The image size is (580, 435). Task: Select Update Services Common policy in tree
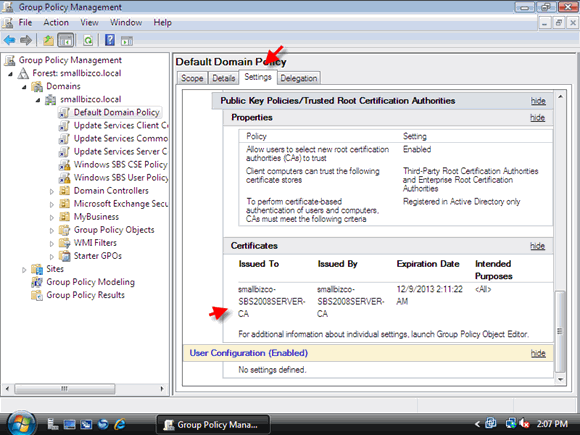pyautogui.click(x=120, y=138)
